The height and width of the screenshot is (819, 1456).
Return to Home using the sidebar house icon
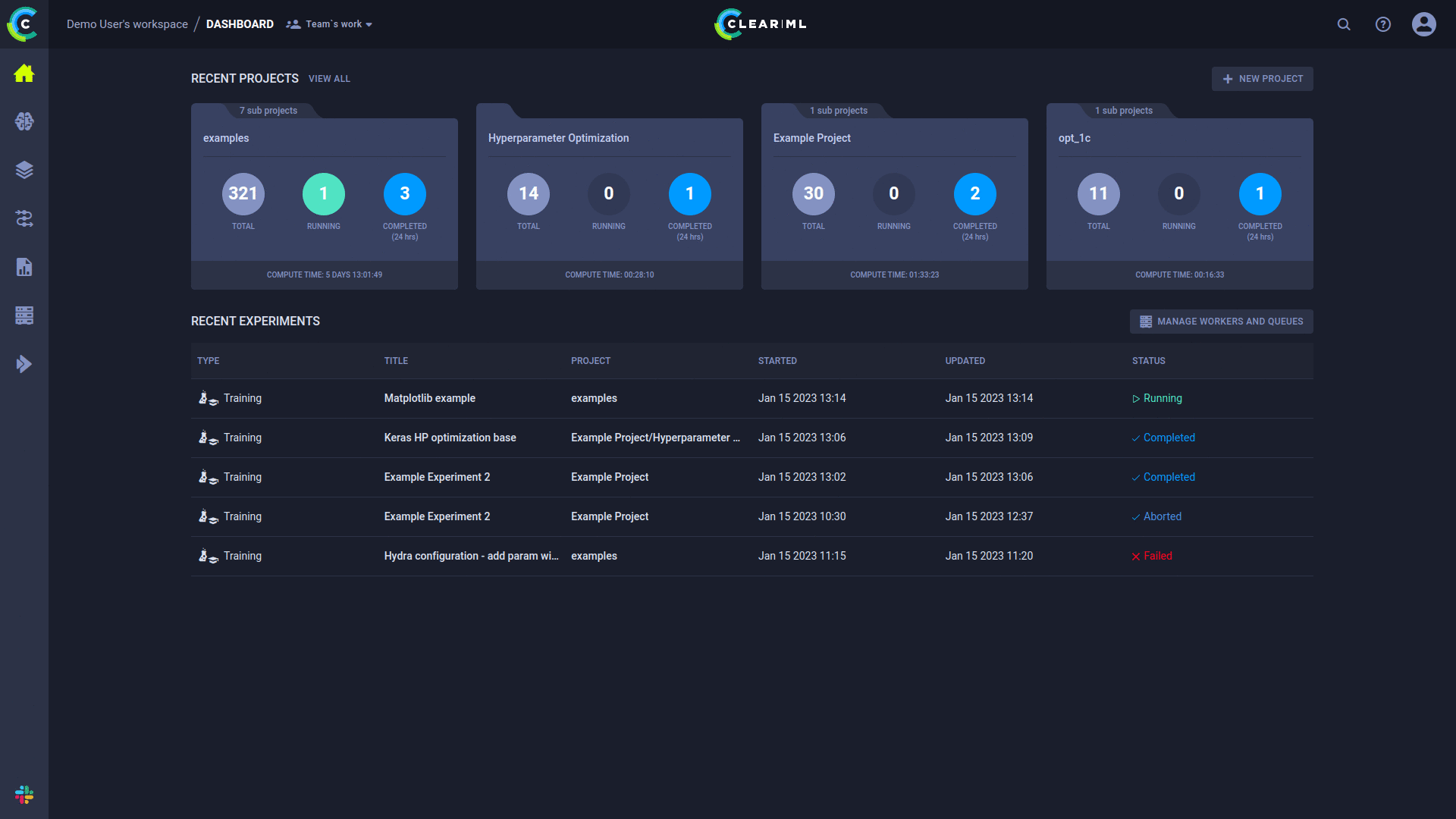click(x=24, y=73)
